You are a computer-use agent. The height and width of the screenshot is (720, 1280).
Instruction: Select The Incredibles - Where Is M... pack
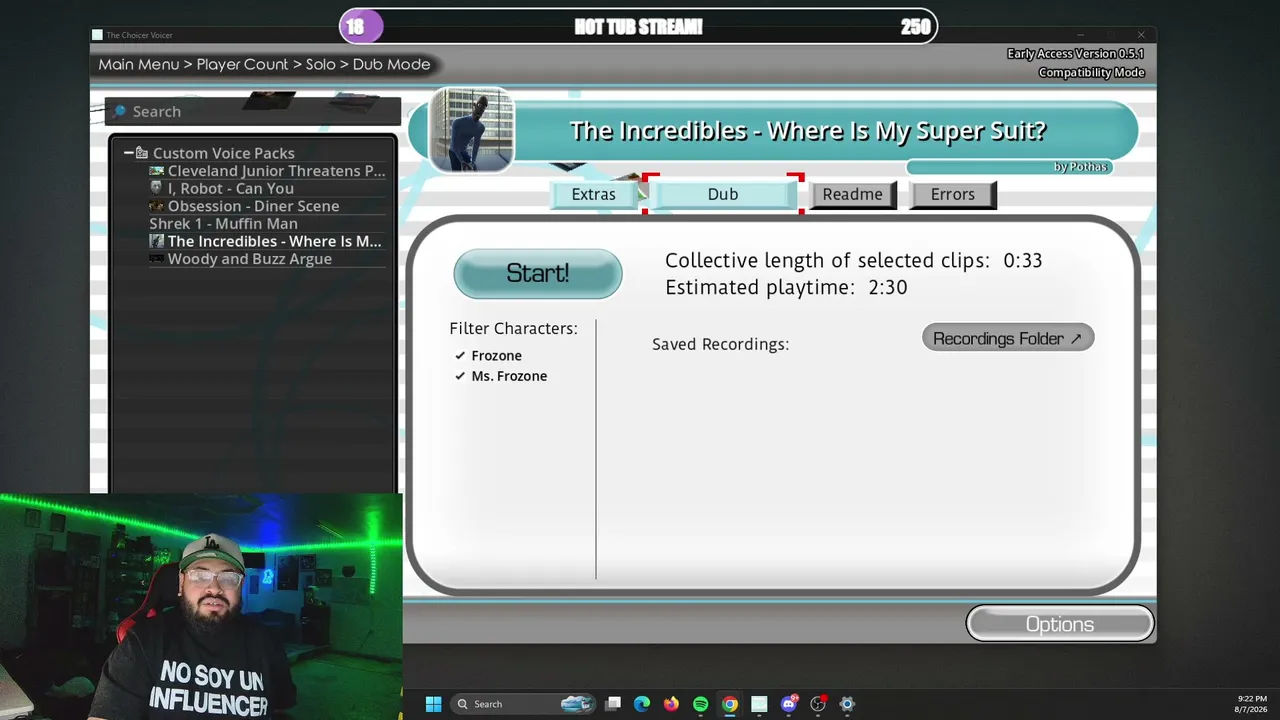[266, 241]
